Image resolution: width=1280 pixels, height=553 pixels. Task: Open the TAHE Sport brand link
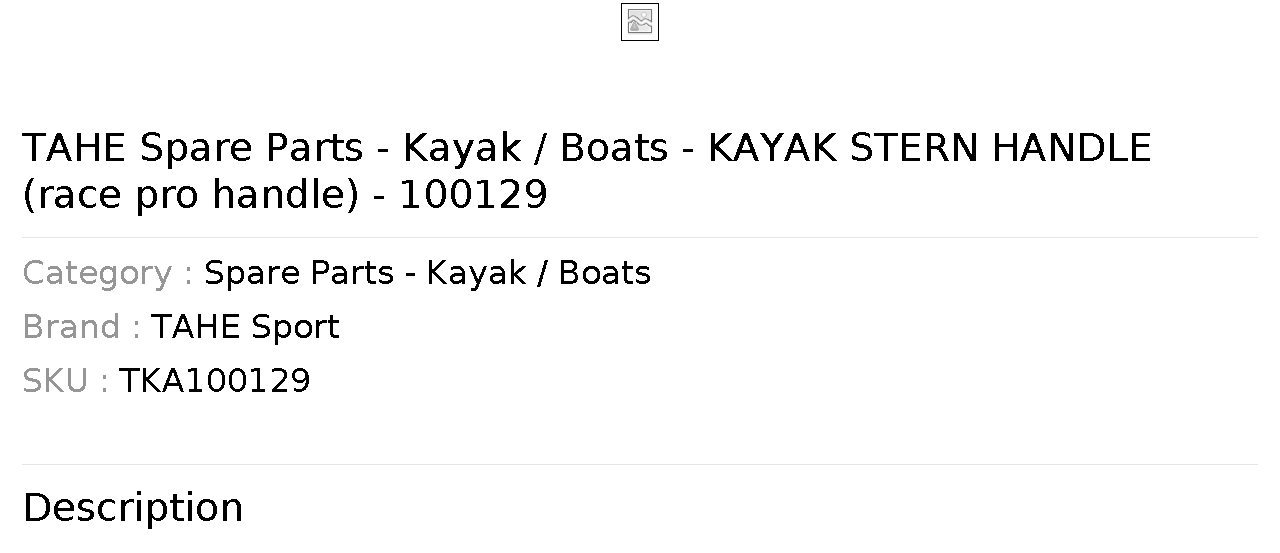tap(245, 327)
